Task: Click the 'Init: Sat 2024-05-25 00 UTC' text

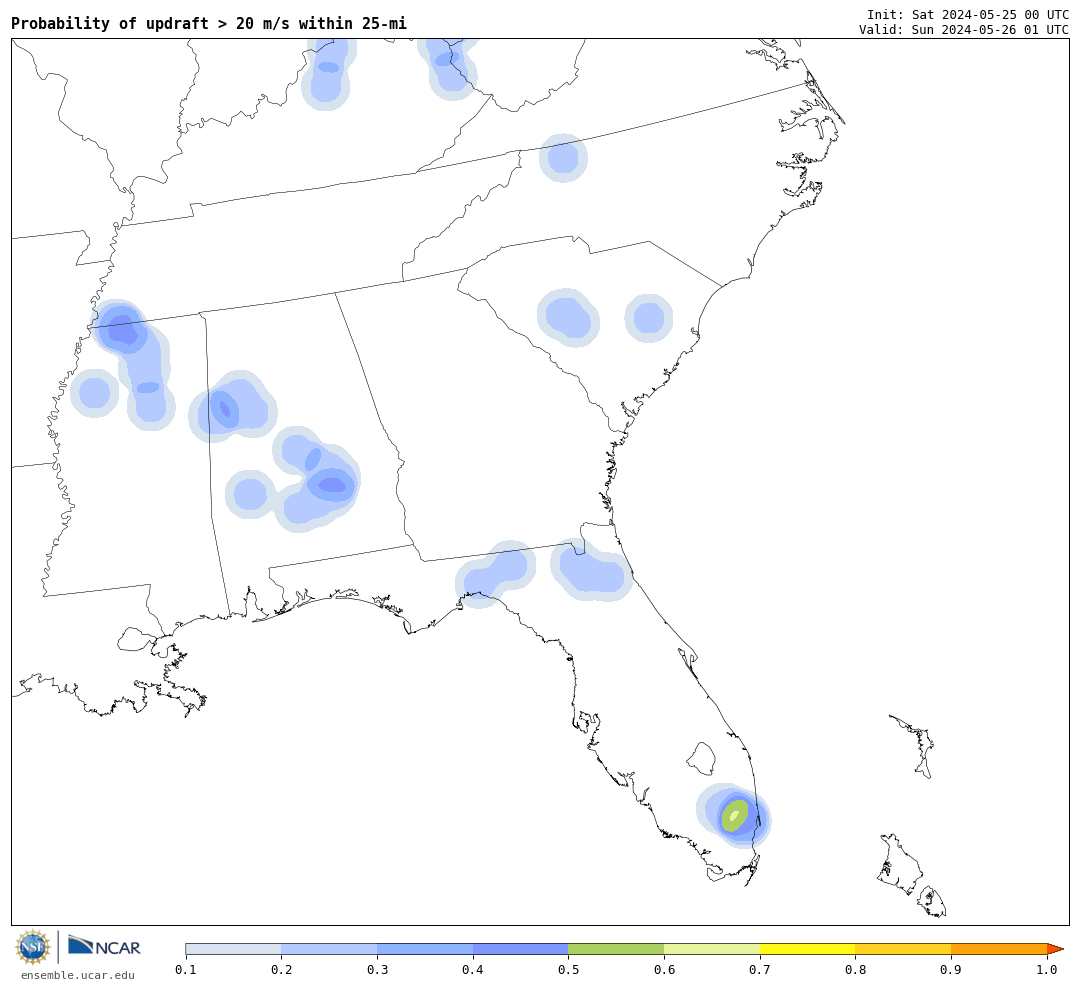Action: pyautogui.click(x=968, y=14)
